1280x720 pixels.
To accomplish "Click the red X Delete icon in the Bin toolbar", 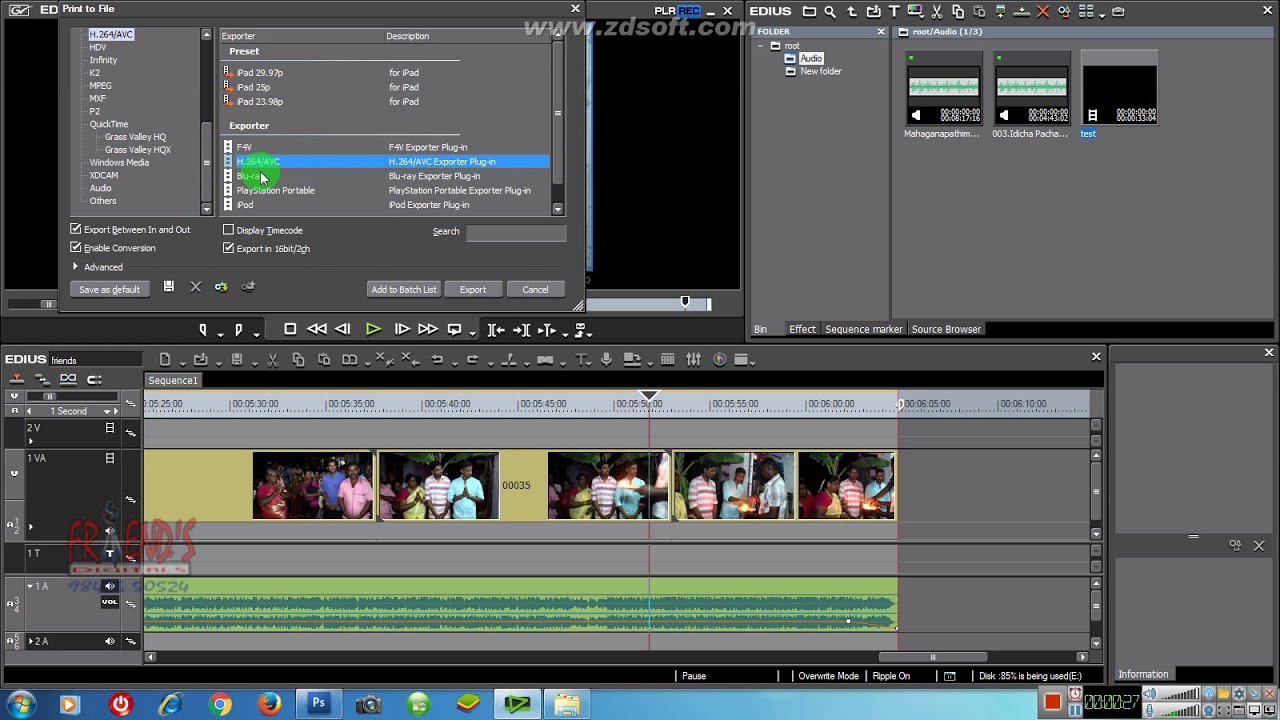I will pyautogui.click(x=1043, y=12).
